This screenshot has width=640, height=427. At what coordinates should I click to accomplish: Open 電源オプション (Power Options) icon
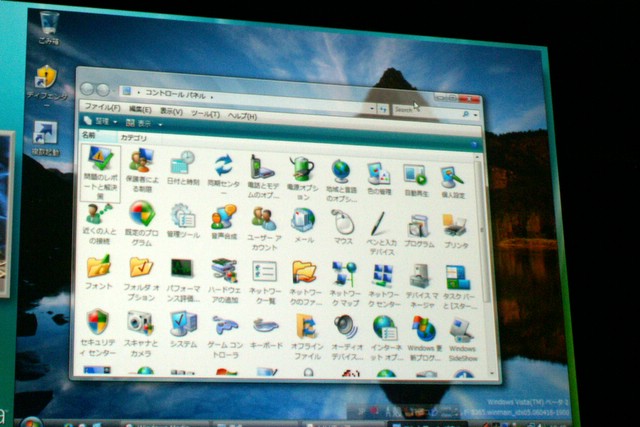[x=302, y=178]
